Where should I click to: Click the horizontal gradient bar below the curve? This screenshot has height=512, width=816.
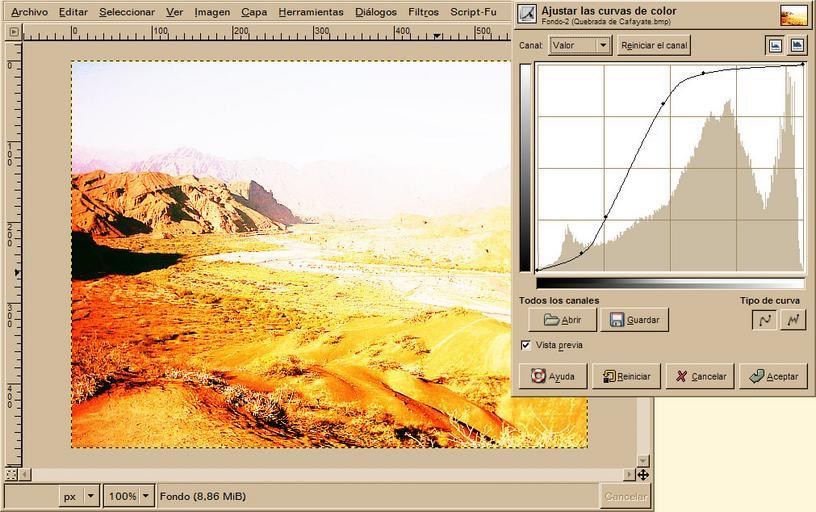[670, 283]
